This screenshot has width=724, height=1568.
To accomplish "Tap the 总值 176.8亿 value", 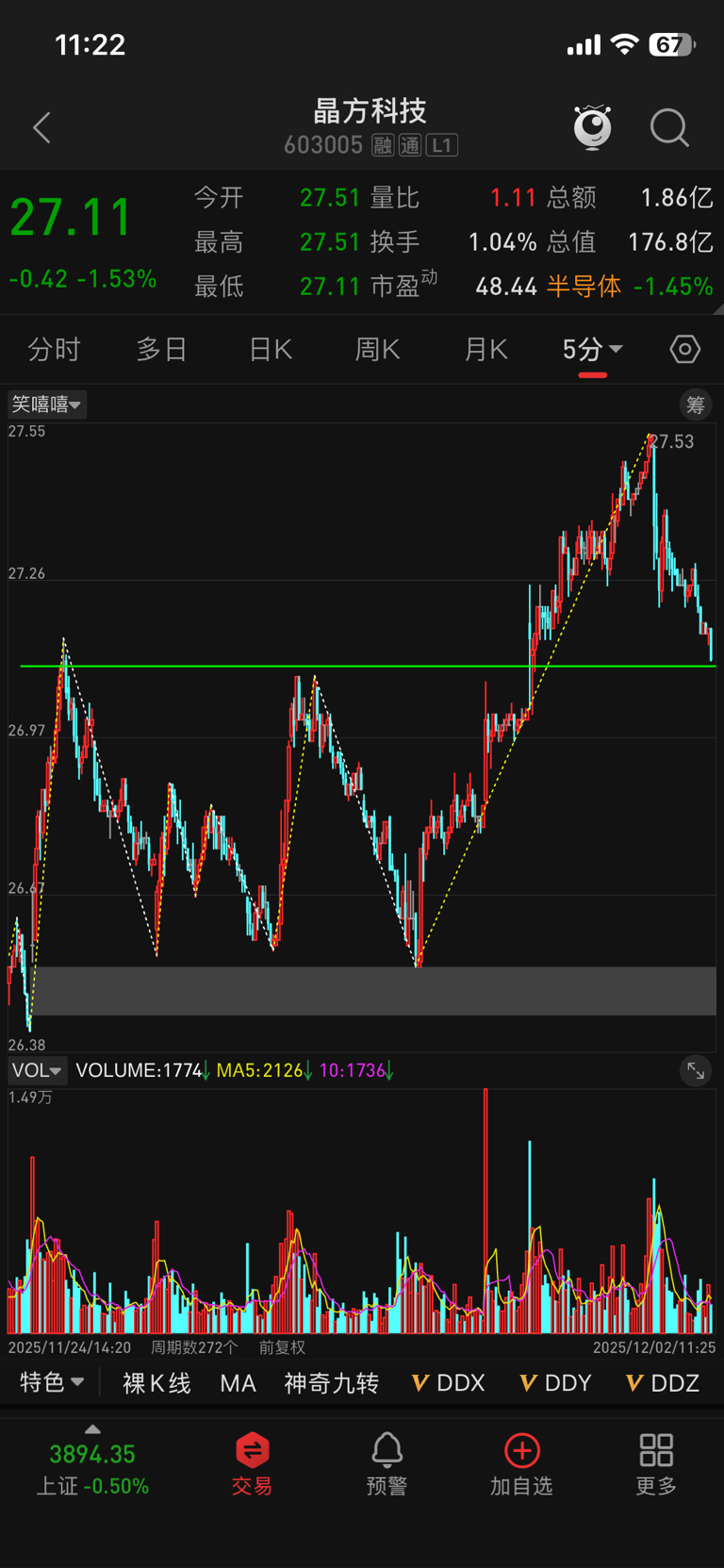I will coord(670,242).
